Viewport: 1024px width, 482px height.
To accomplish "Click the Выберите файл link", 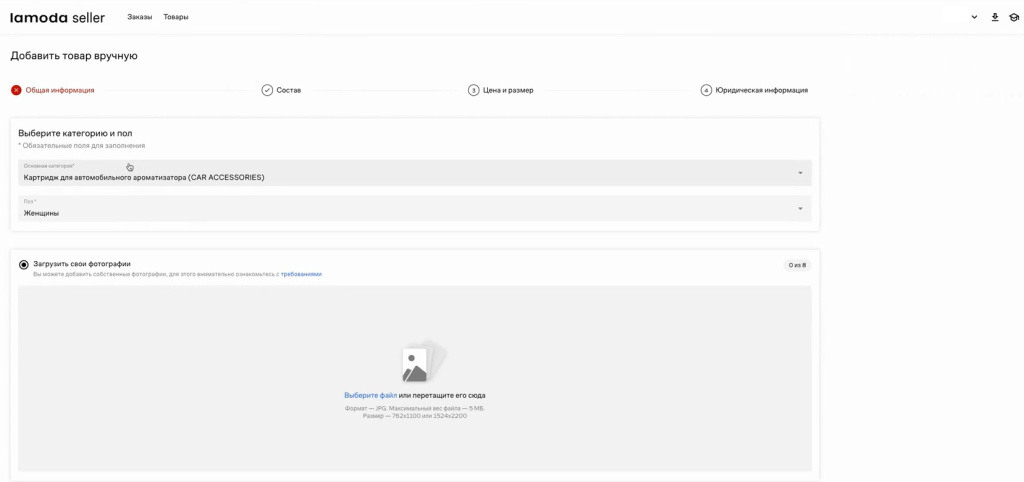I will click(370, 395).
